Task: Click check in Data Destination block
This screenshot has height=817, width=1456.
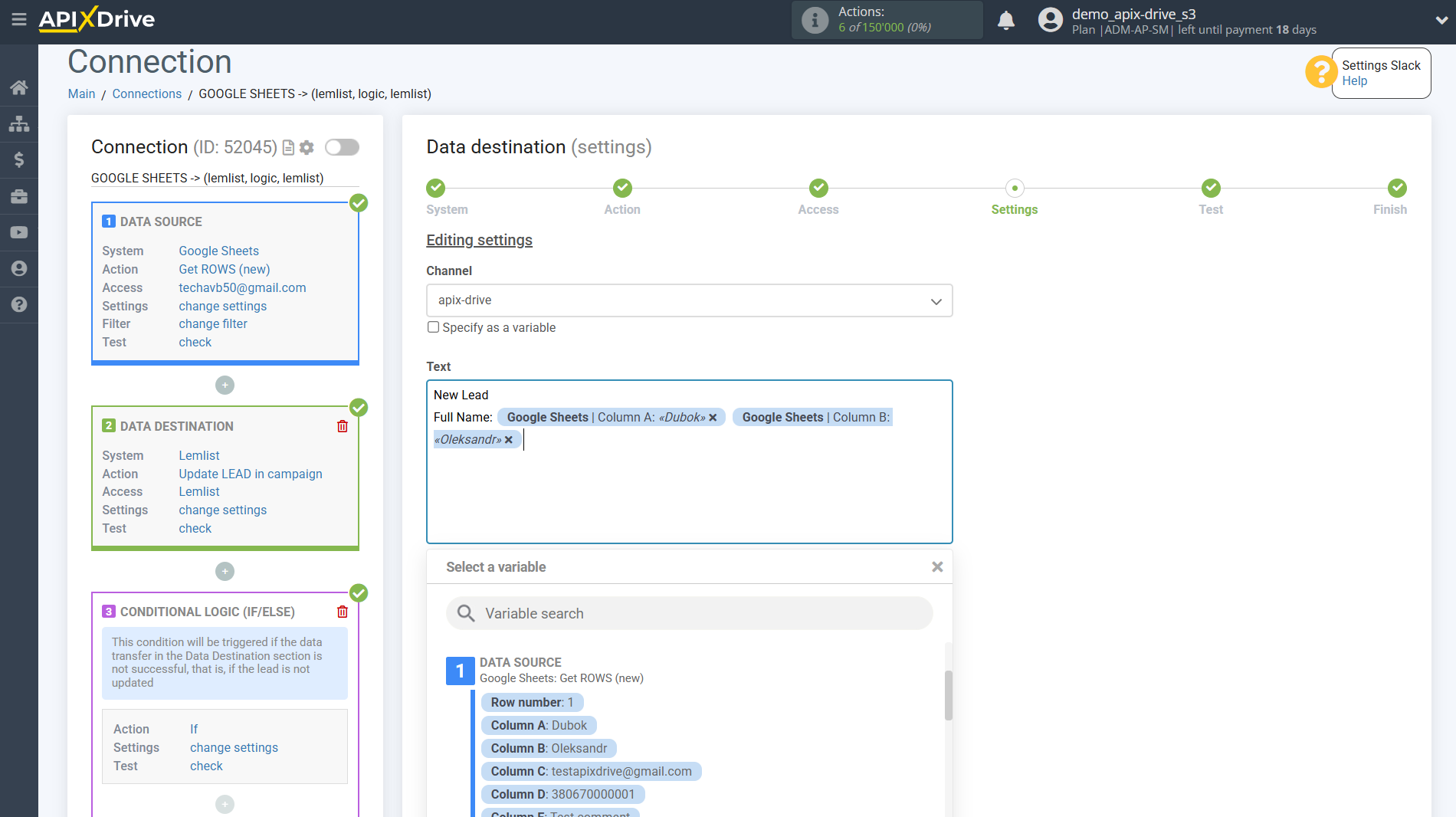Action: [195, 528]
